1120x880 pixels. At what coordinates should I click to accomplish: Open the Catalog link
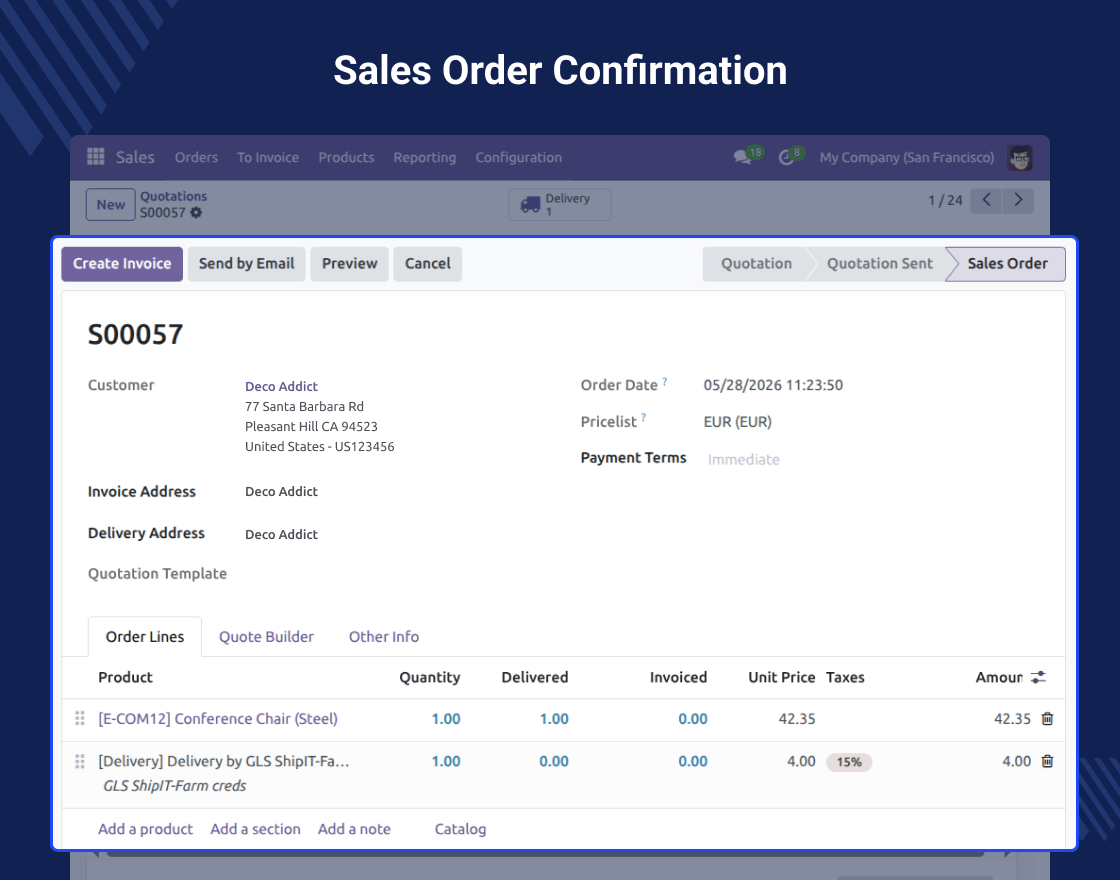click(460, 829)
